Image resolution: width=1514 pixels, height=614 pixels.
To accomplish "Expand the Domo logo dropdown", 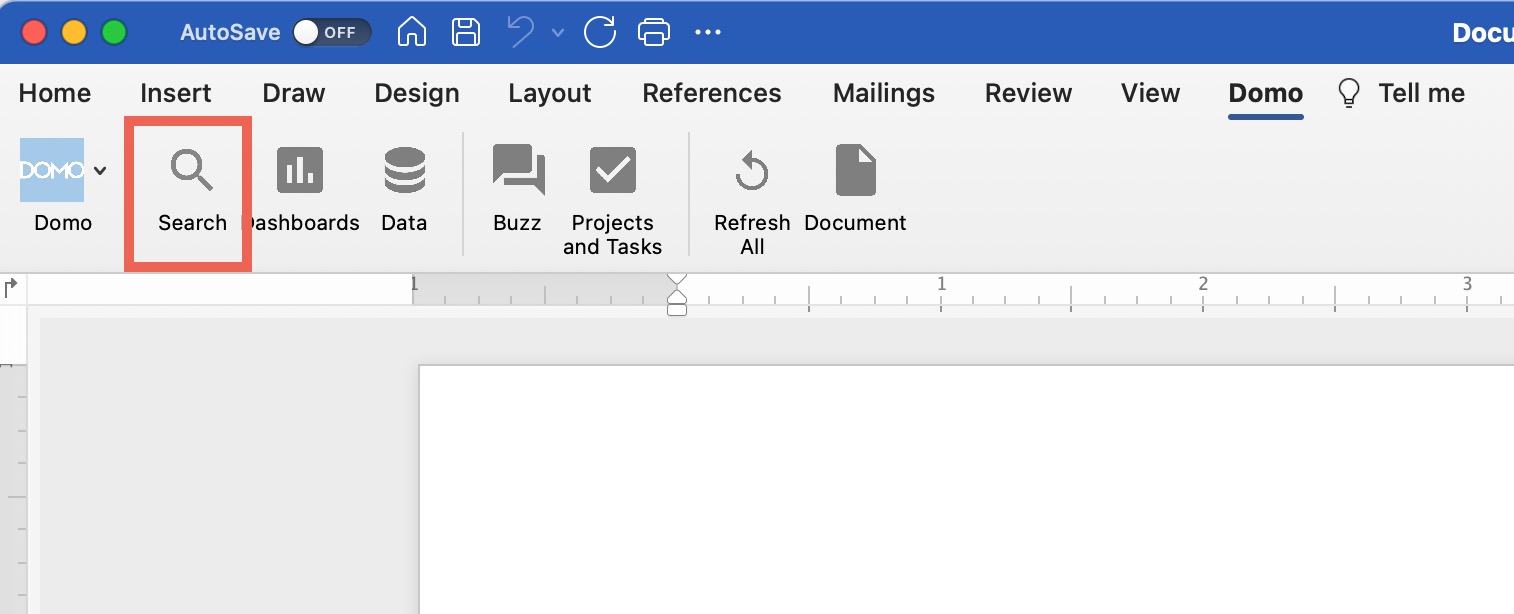I will pyautogui.click(x=100, y=170).
